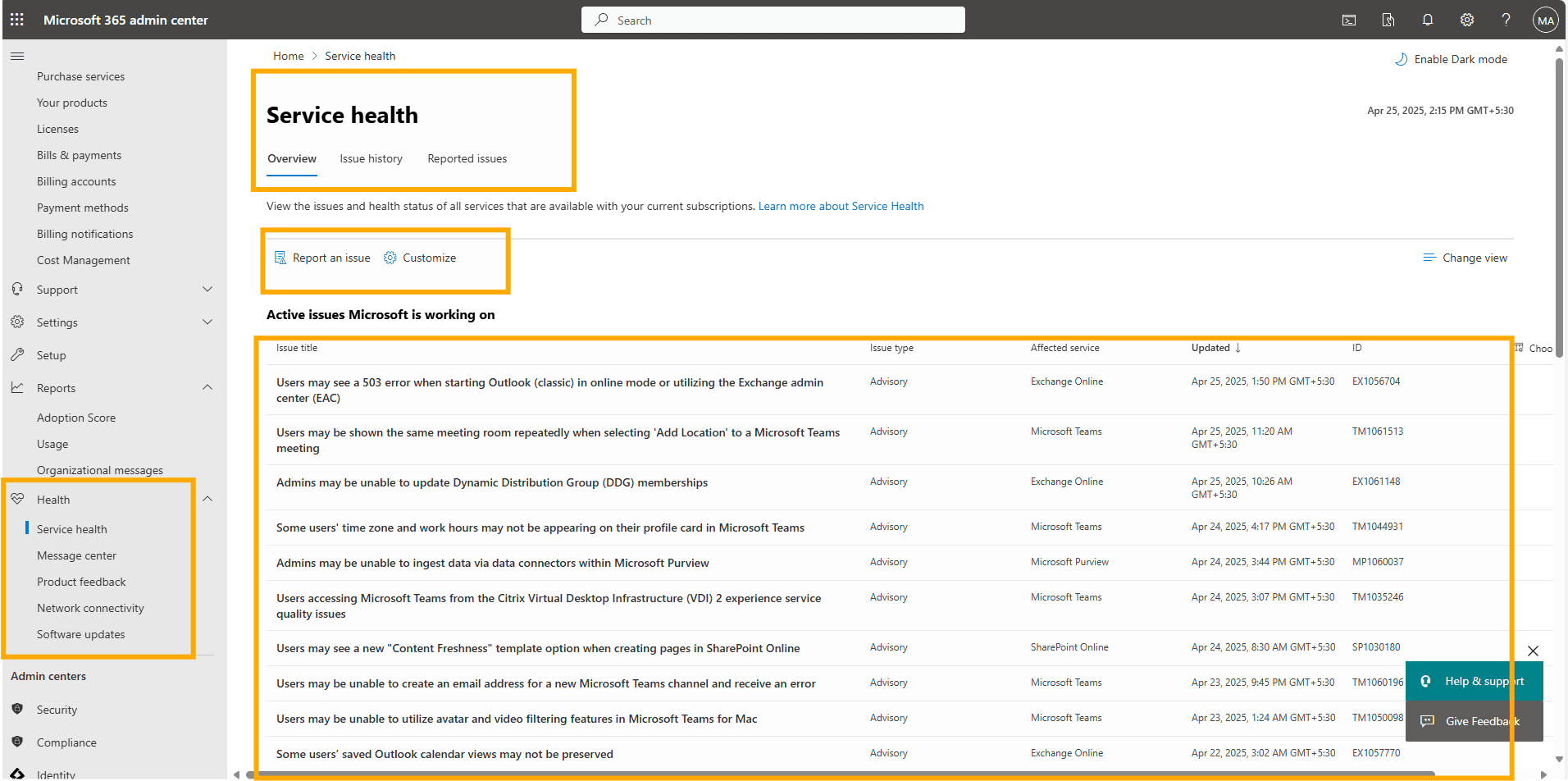
Task: Switch to the Issue history tab
Action: [371, 158]
